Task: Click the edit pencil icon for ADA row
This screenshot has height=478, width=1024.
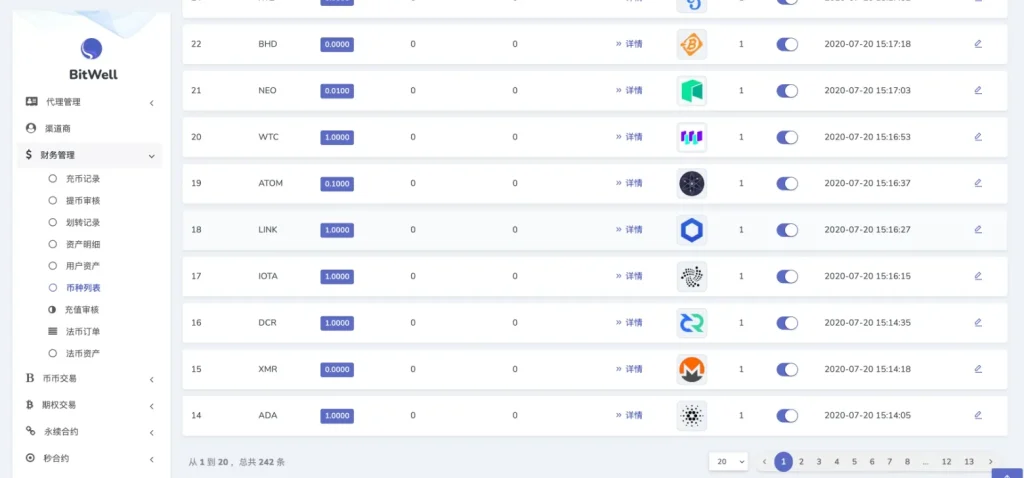Action: pos(978,415)
